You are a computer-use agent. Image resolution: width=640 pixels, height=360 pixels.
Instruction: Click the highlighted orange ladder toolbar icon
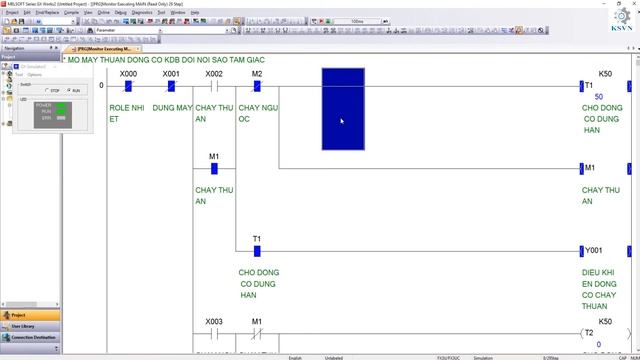pyautogui.click(x=519, y=30)
